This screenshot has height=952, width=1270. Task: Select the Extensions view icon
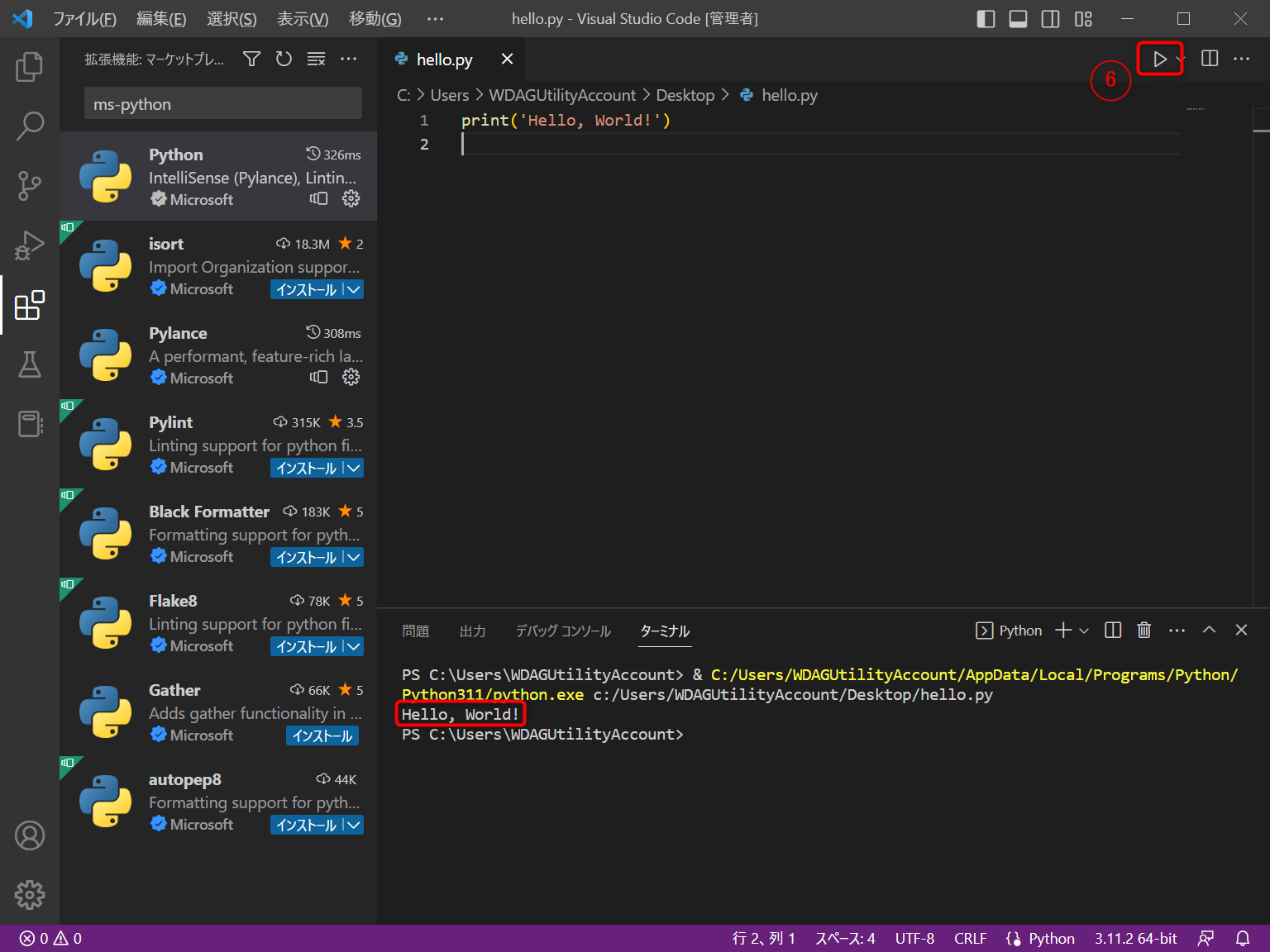coord(30,305)
